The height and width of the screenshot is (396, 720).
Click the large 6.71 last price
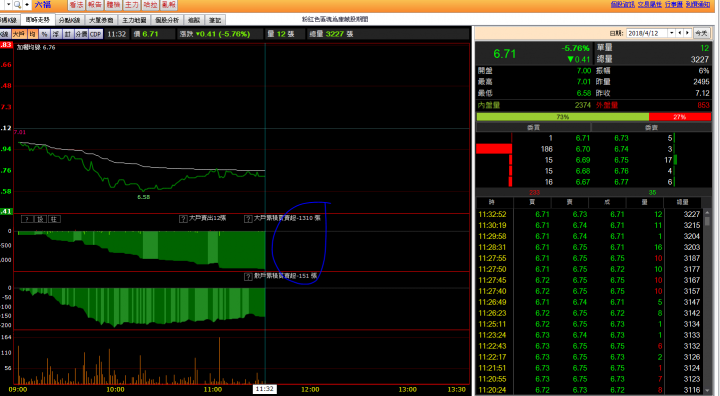click(505, 54)
